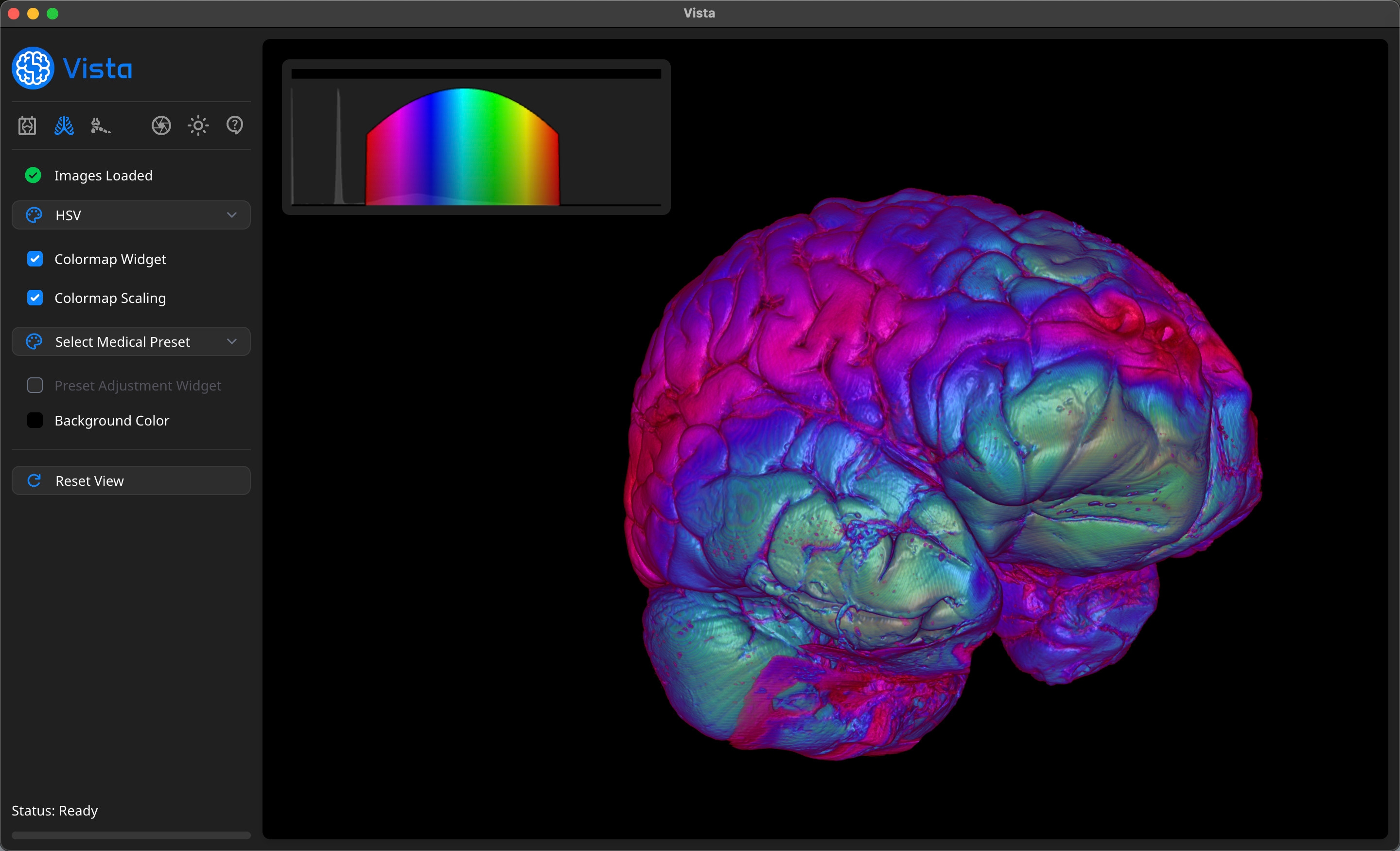Close the Vista window with the red button
1400x851 pixels.
14,14
